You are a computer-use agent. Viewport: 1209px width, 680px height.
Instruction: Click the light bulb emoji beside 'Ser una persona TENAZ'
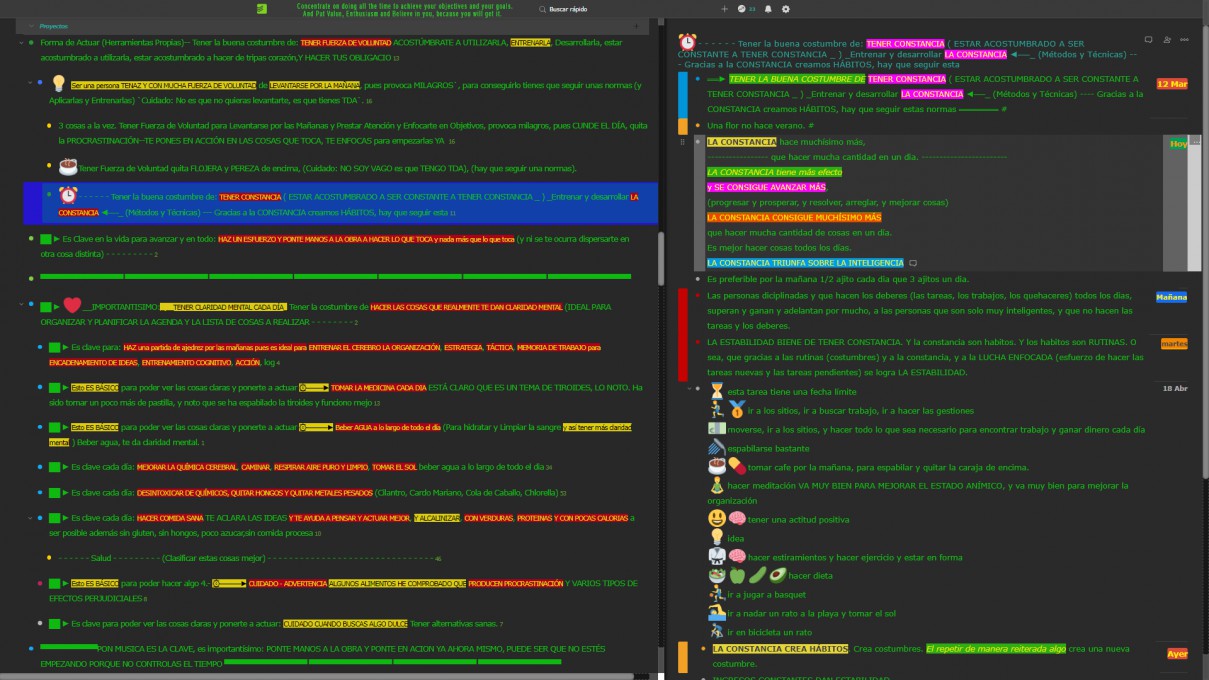[59, 83]
